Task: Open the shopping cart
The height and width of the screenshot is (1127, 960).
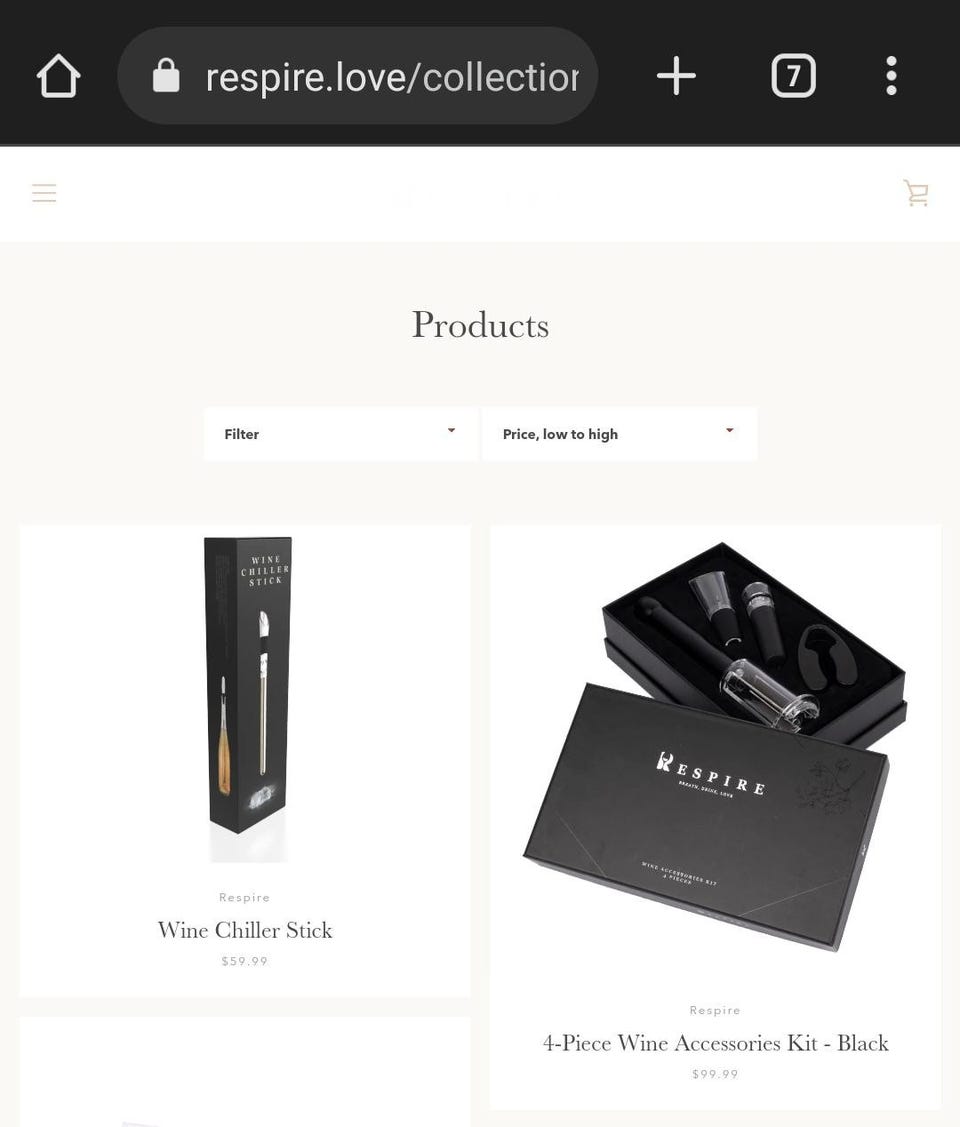Action: click(915, 193)
